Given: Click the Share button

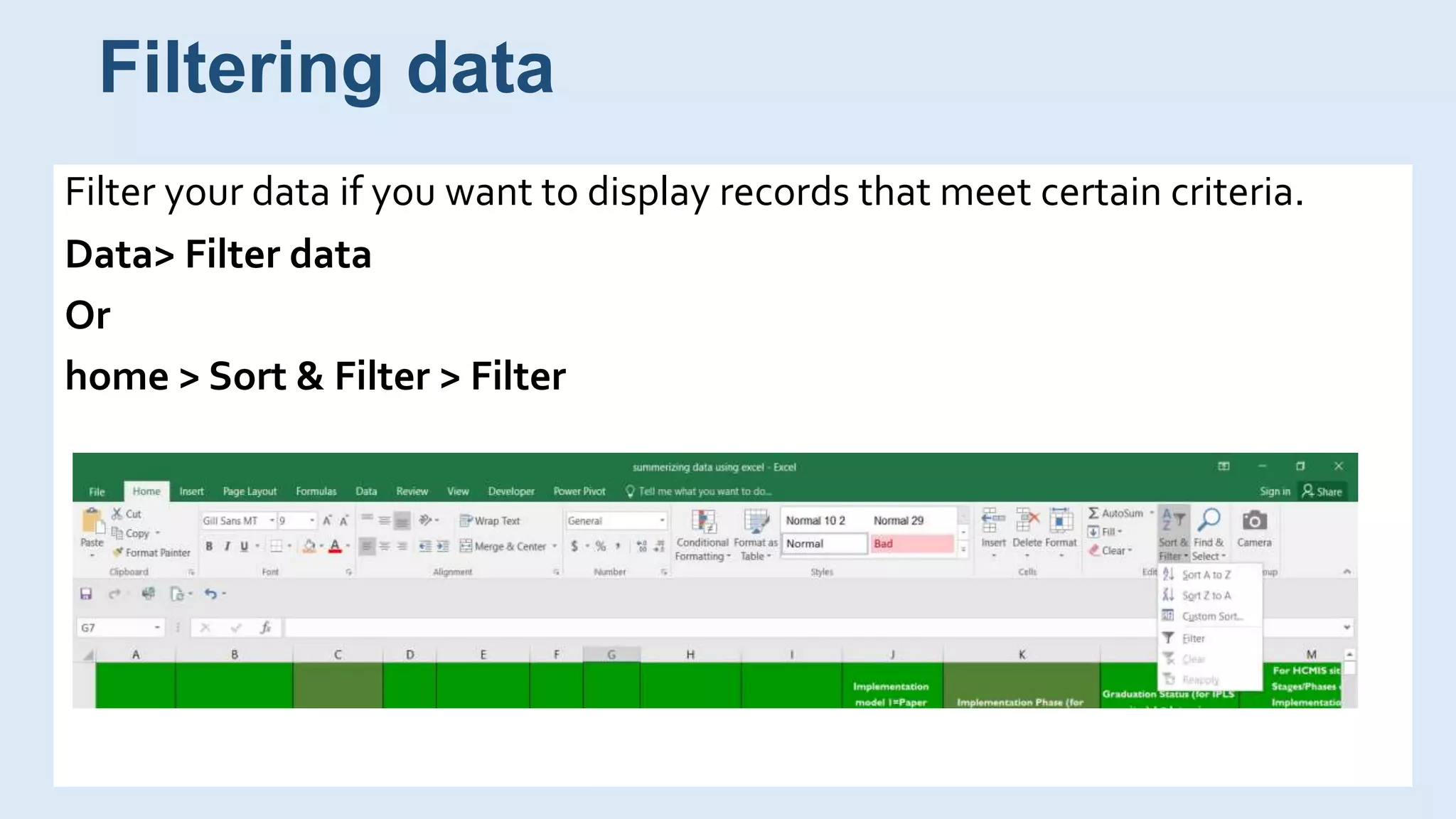Looking at the screenshot, I should tap(1322, 491).
